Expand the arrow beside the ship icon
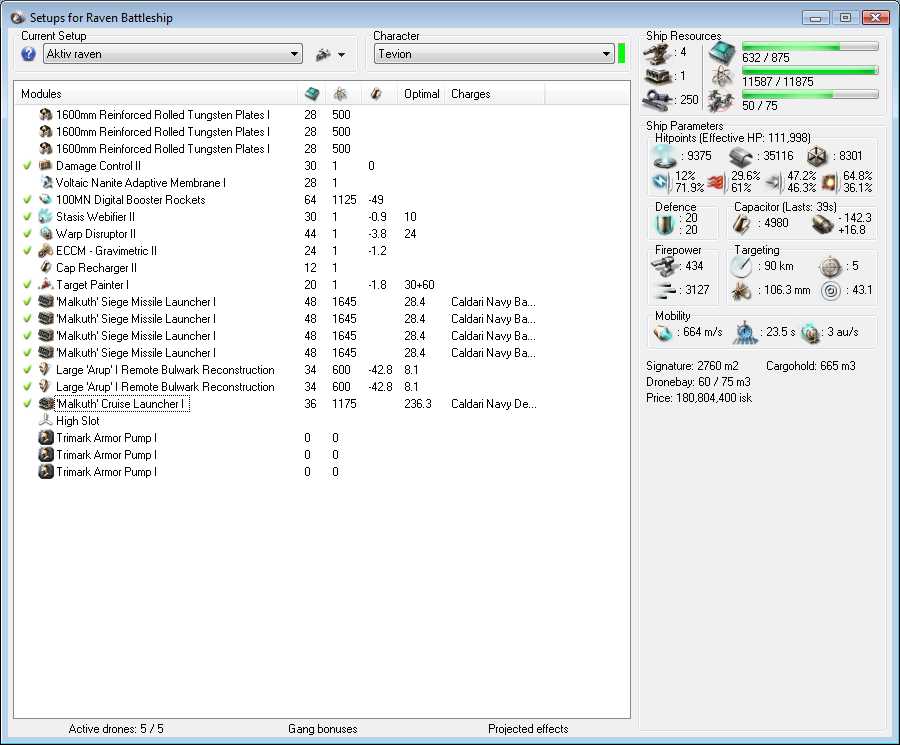 342,55
